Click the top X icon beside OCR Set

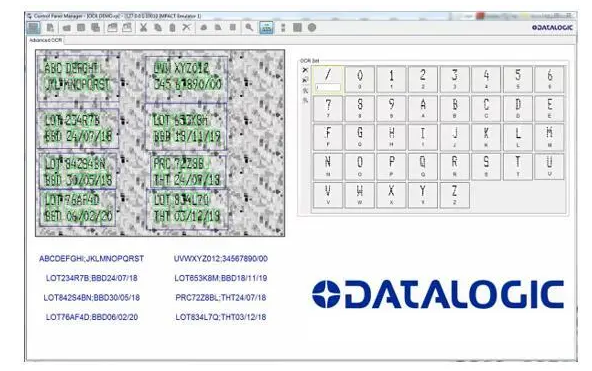tap(305, 70)
